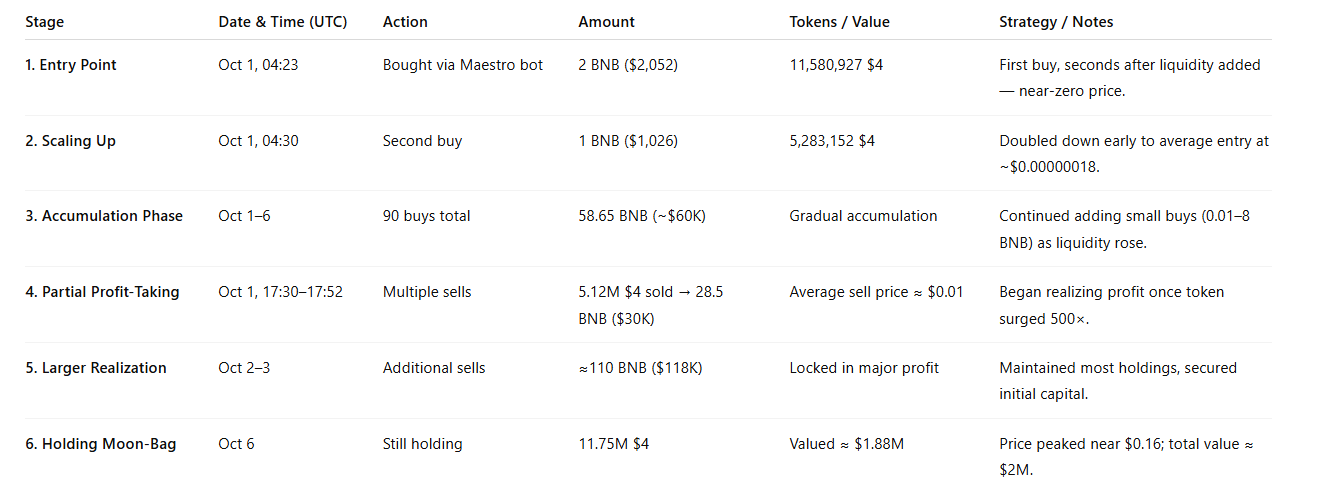The height and width of the screenshot is (487, 1318).
Task: Select the 2. Scaling Up stage cell
Action: point(70,141)
